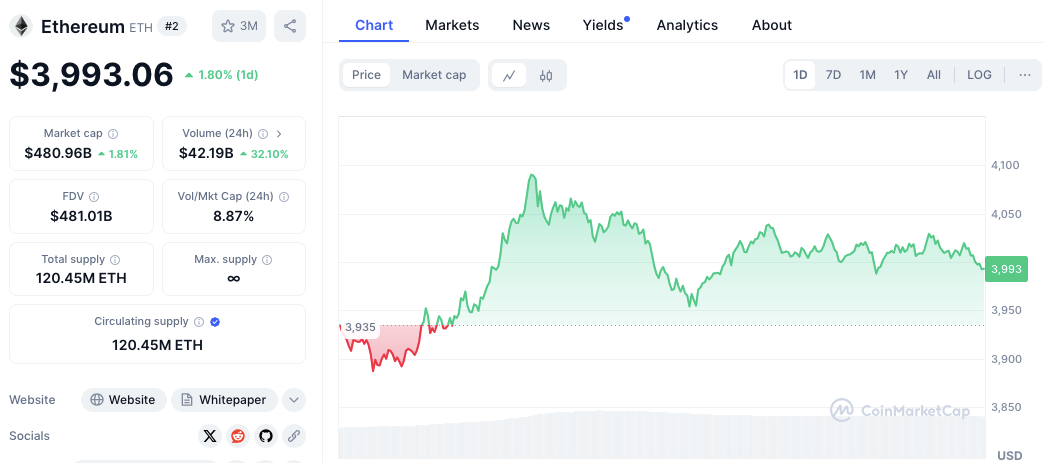The image size is (1044, 463).
Task: Click the Market cap info icon
Action: 113,134
